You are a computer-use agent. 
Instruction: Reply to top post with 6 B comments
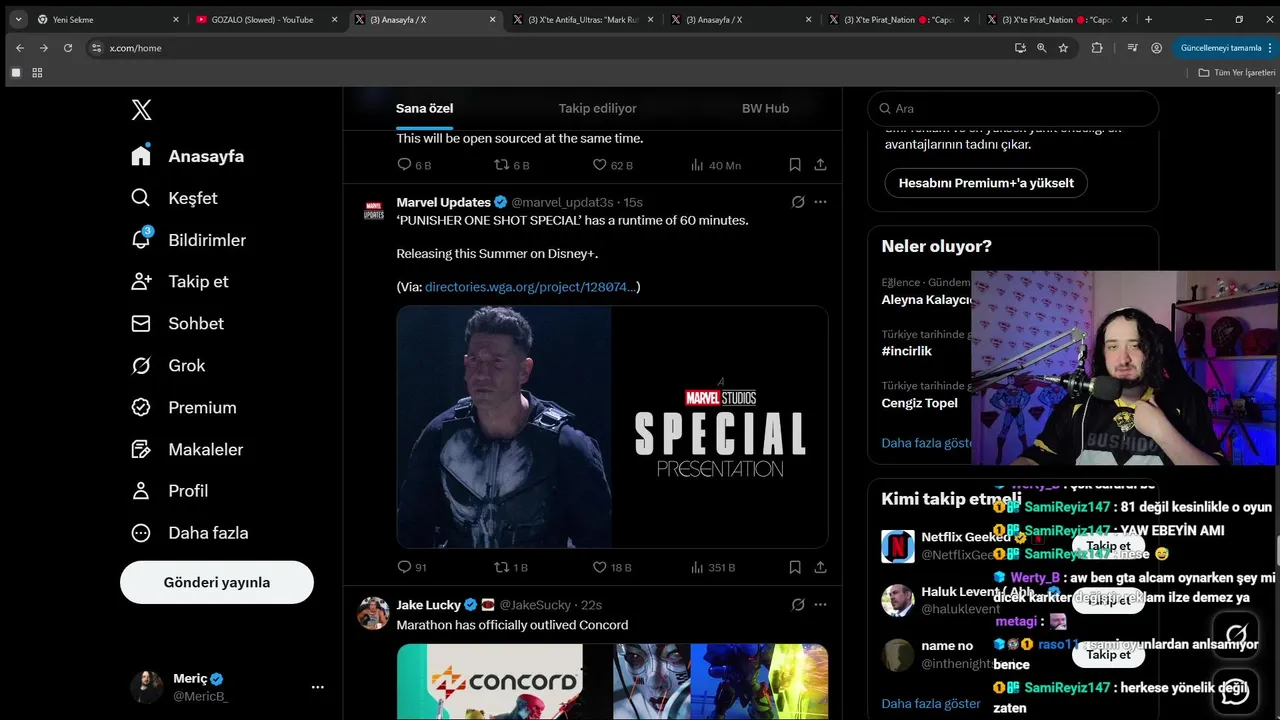[x=414, y=165]
